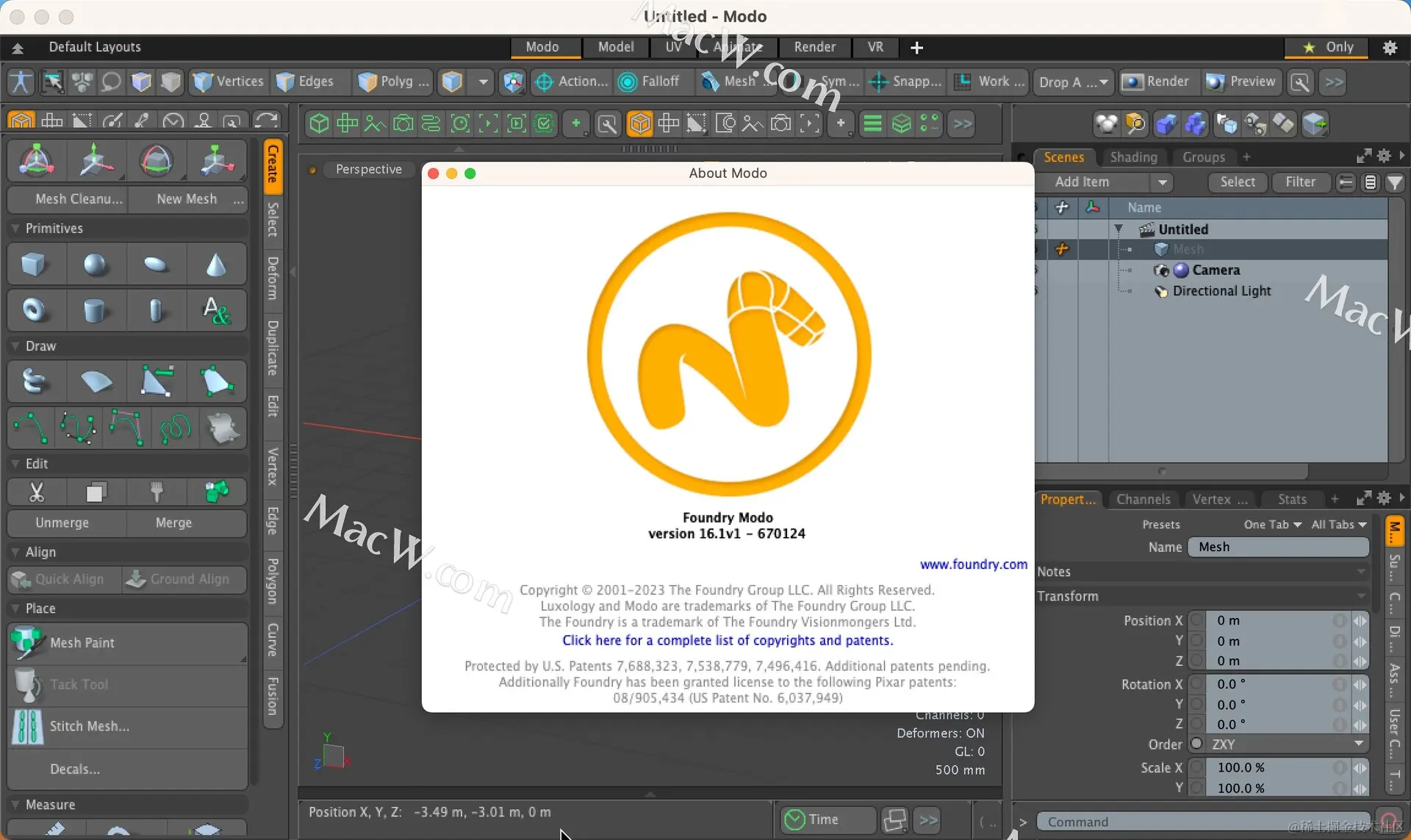Click the scissors cut icon in Edit
Viewport: 1411px width, 840px height.
36,492
